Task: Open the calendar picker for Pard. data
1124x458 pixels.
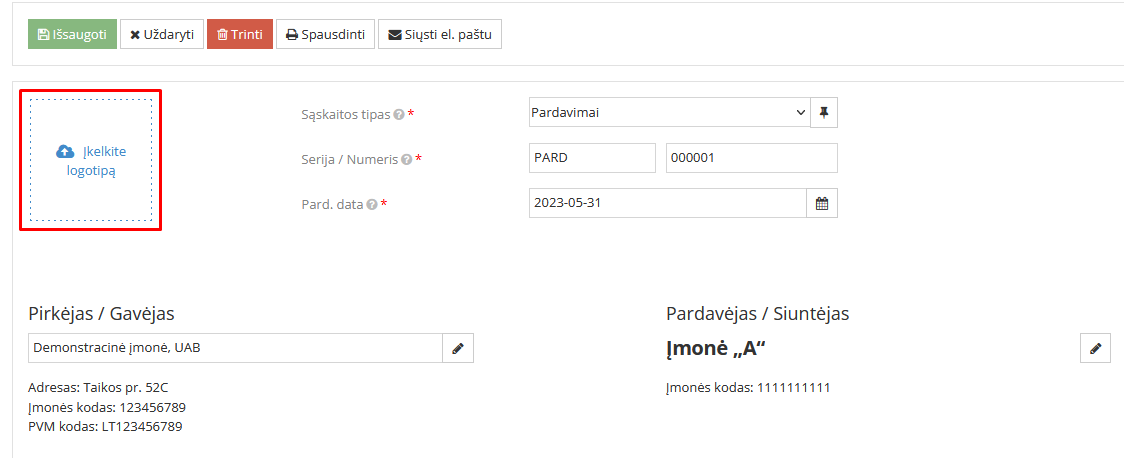Action: coord(822,203)
